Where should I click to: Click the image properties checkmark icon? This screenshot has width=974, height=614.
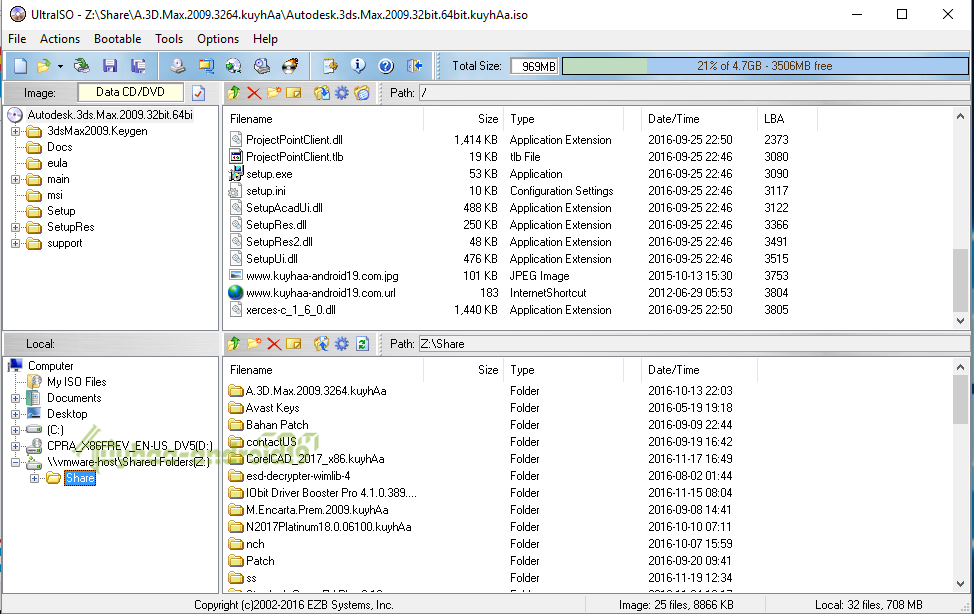point(199,93)
